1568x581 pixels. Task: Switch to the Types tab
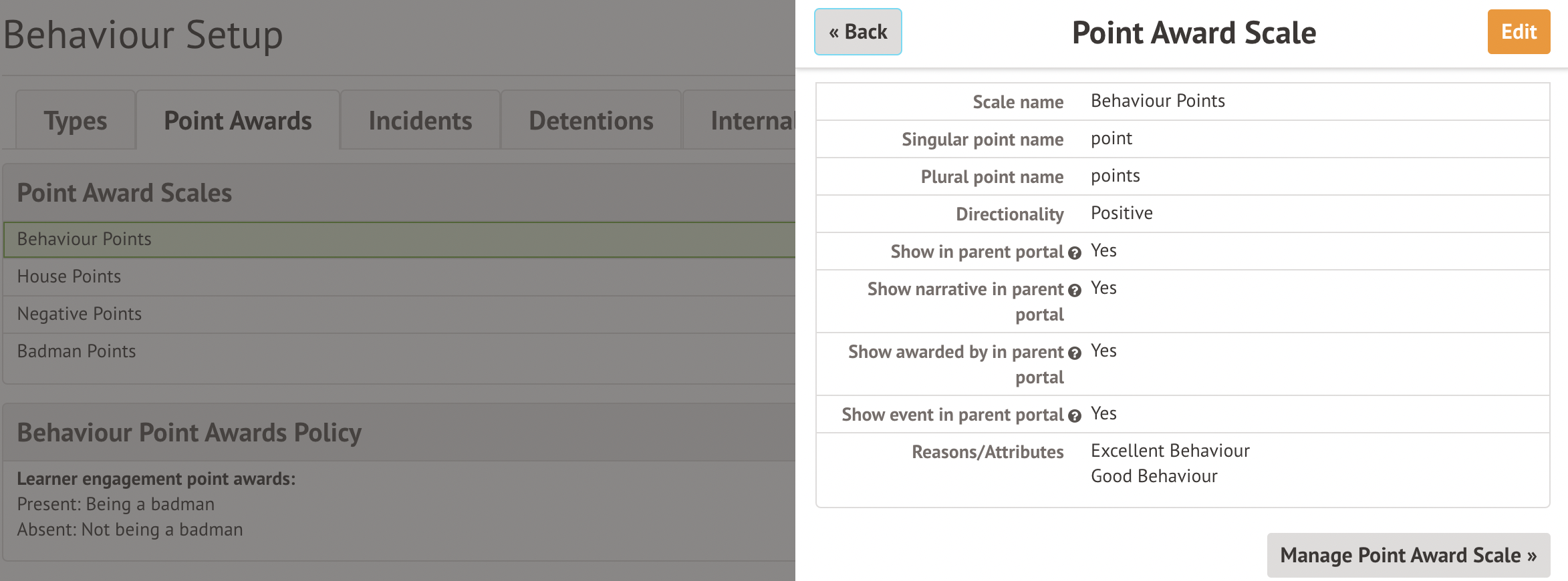point(76,121)
